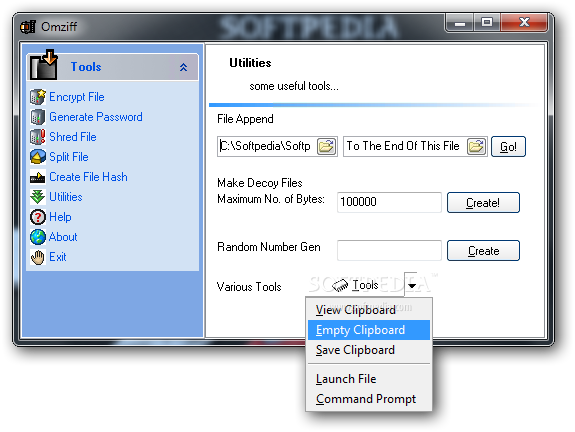Click the Tools panel header title
575x432 pixels.
coord(86,67)
